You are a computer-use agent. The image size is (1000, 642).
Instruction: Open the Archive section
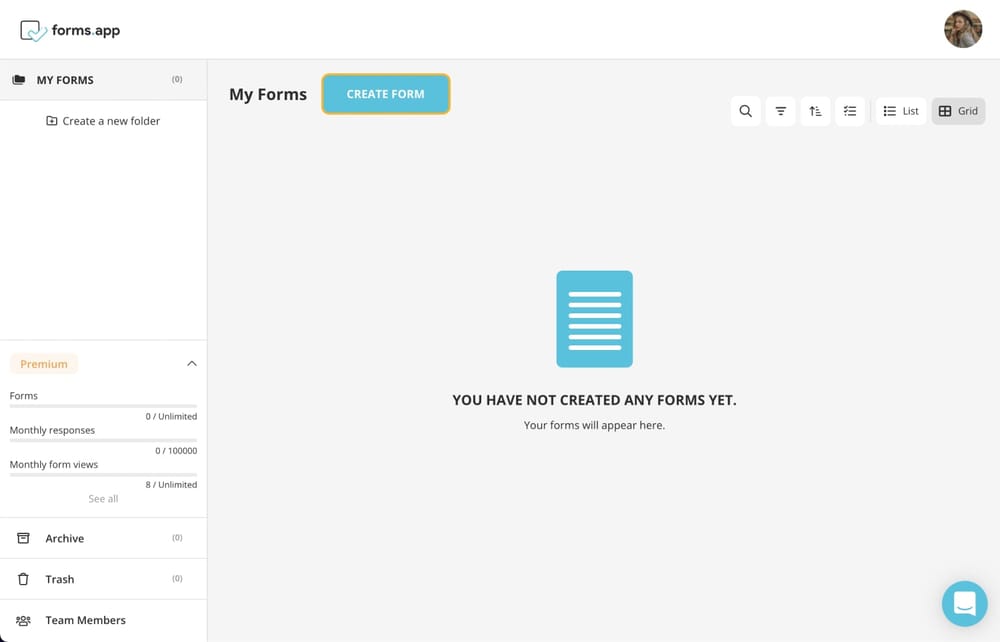pyautogui.click(x=65, y=538)
